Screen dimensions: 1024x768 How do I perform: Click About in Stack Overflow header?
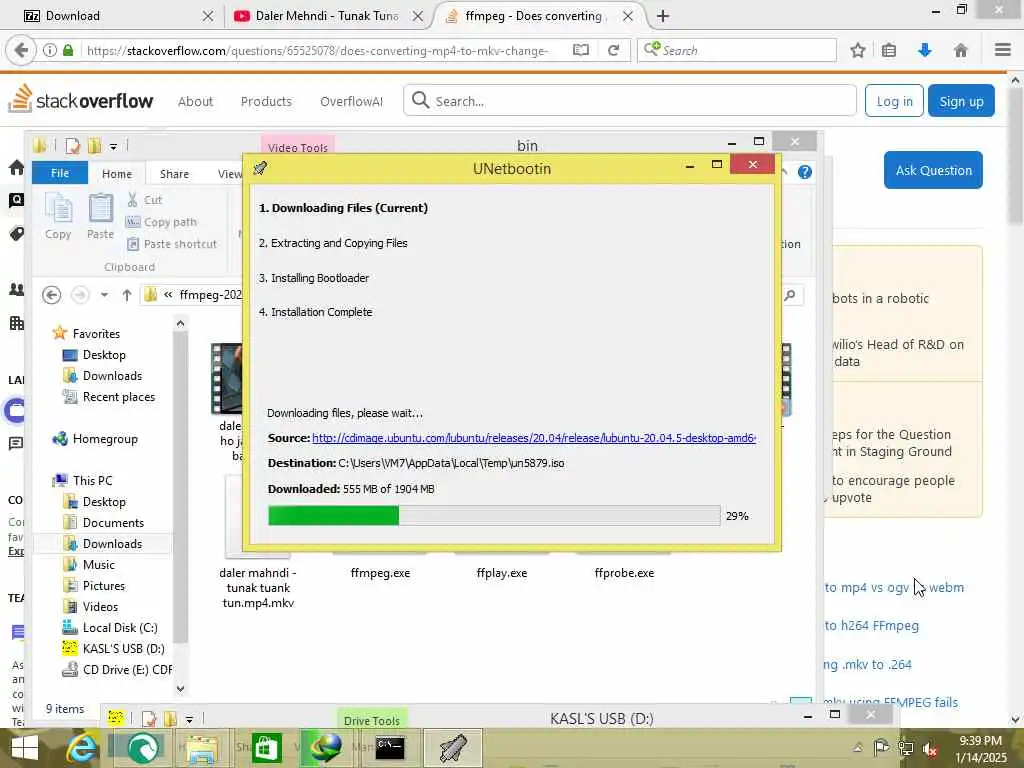click(x=195, y=101)
